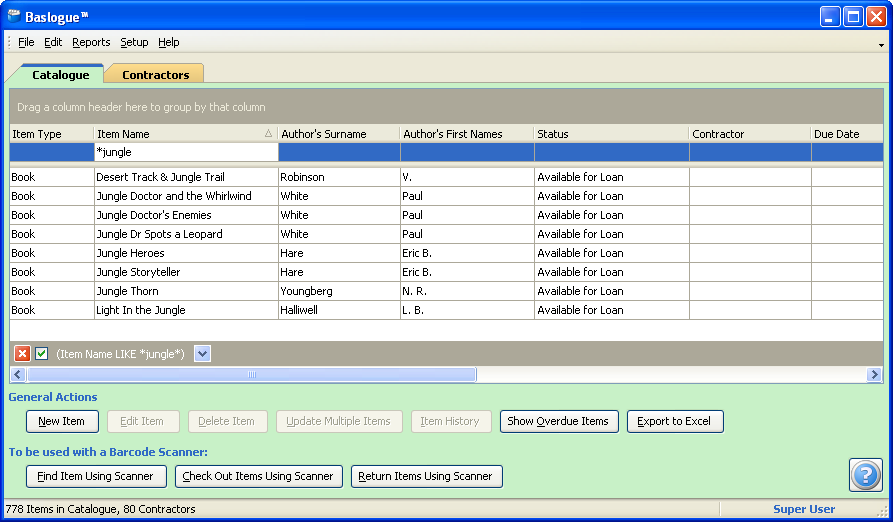This screenshot has height=522, width=893.
Task: Sort by Due Date column header
Action: pyautogui.click(x=847, y=134)
